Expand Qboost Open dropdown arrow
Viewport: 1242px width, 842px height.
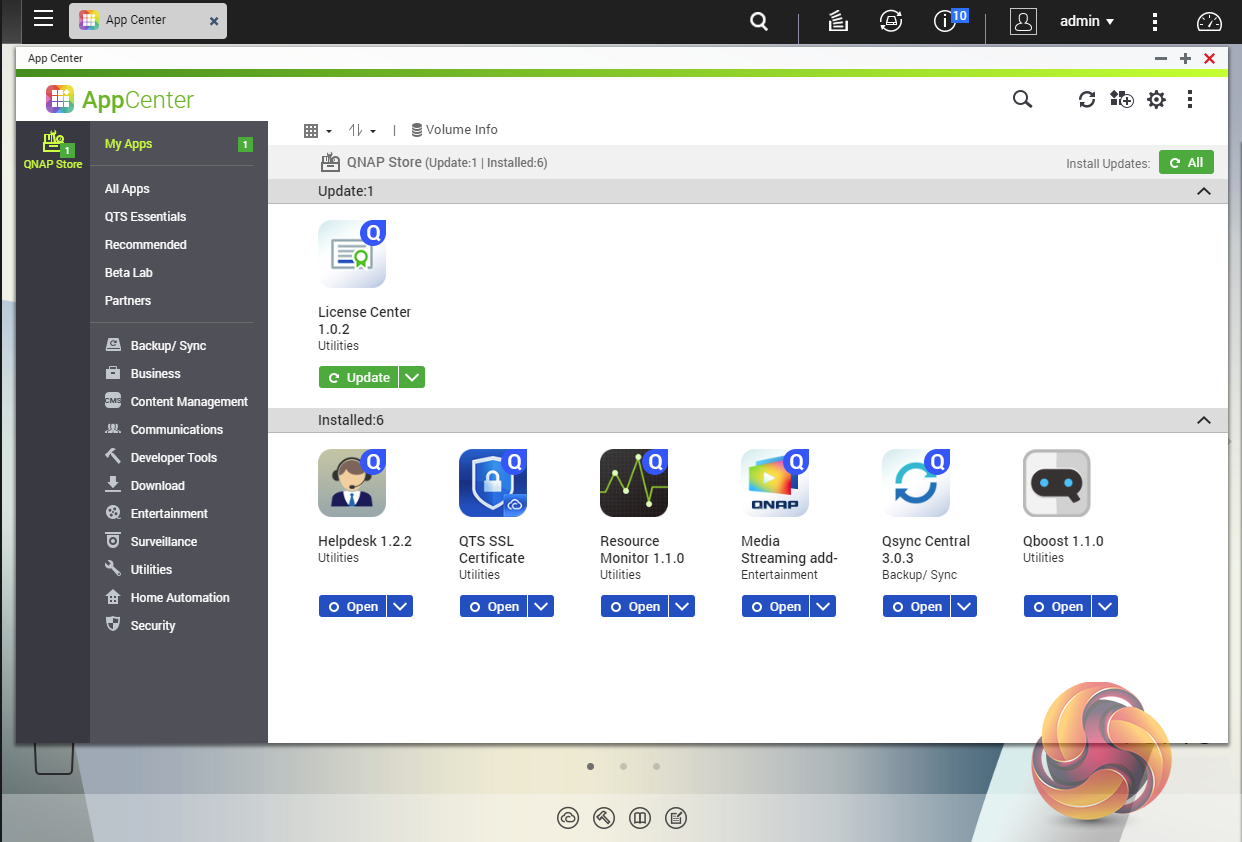pyautogui.click(x=1105, y=606)
